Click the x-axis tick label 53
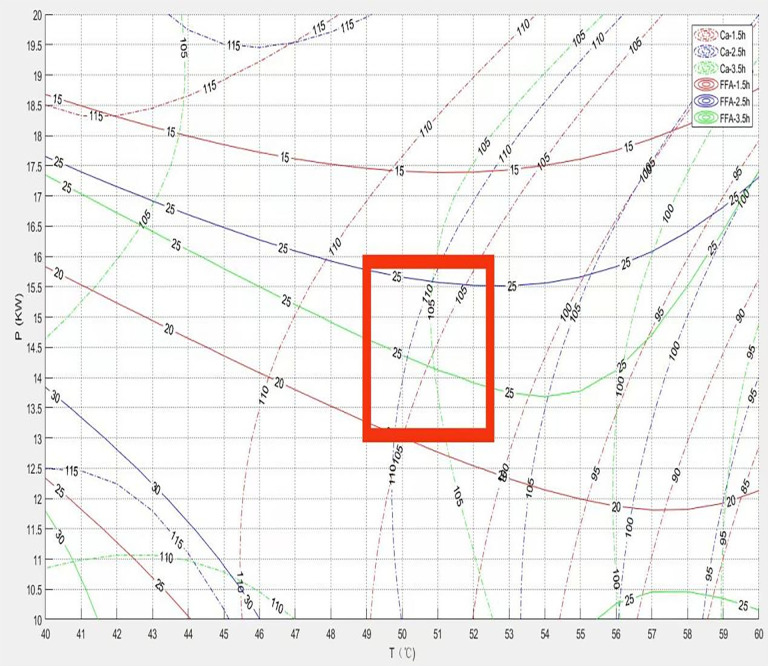Image resolution: width=768 pixels, height=666 pixels. 509,634
